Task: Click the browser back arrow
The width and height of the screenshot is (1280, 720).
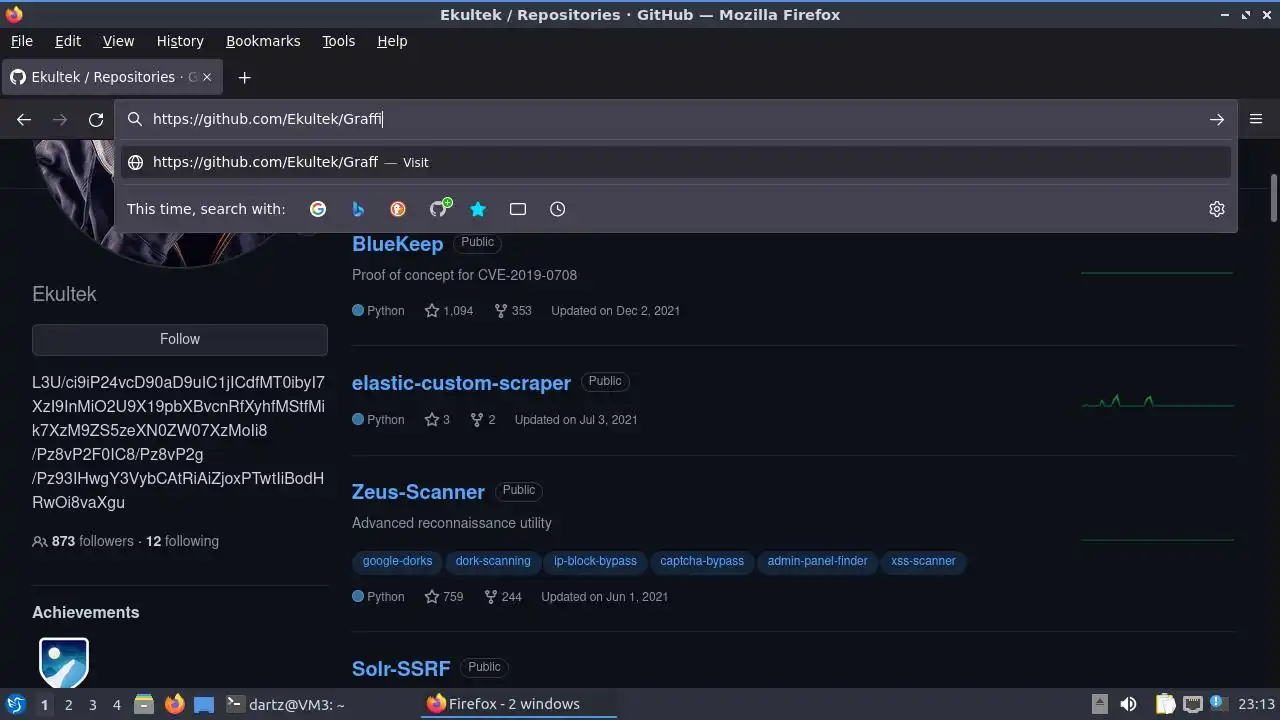Action: click(x=24, y=119)
